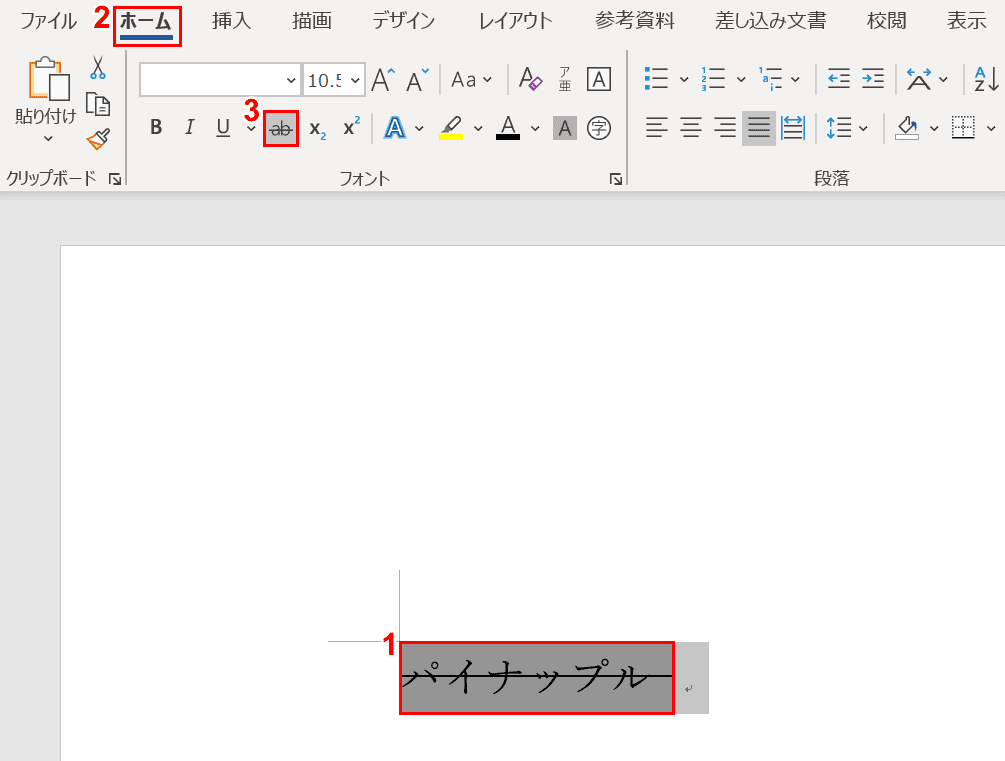Apply yellow text highlight pen
The width and height of the screenshot is (1005, 761).
click(x=451, y=128)
